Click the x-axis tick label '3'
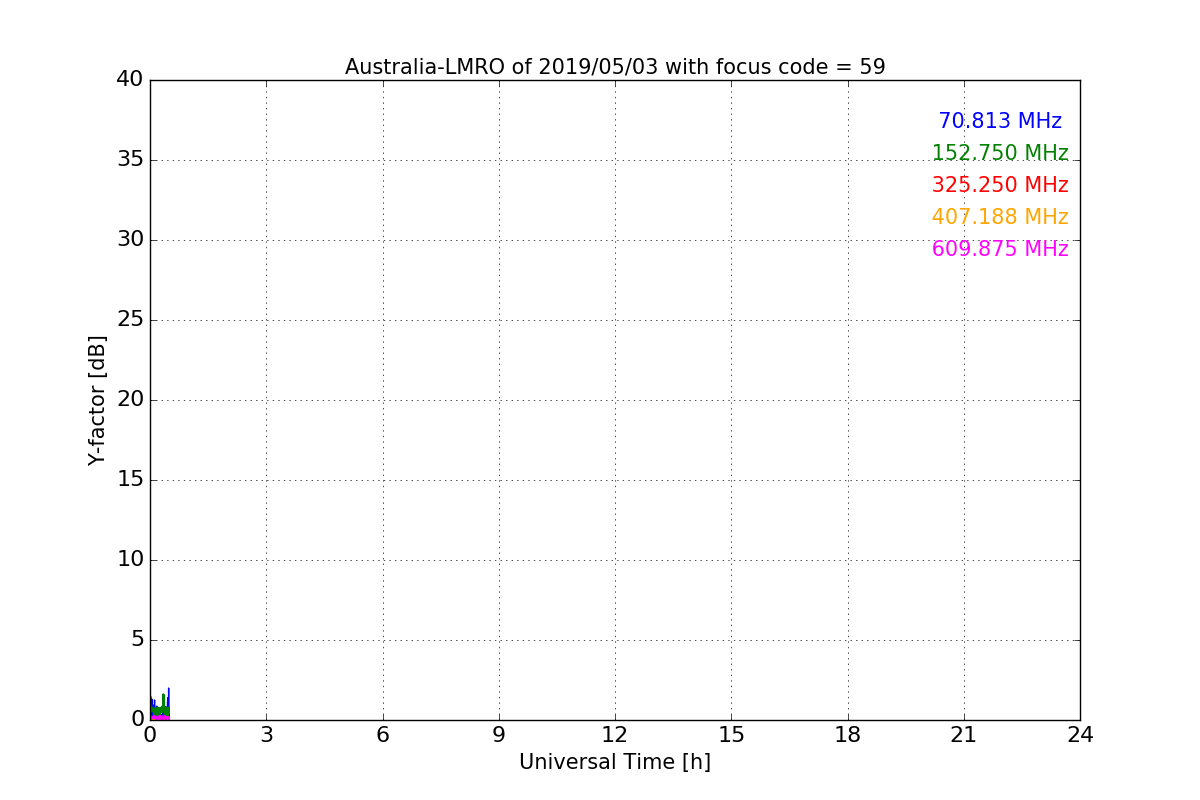This screenshot has width=1200, height=800. [266, 735]
